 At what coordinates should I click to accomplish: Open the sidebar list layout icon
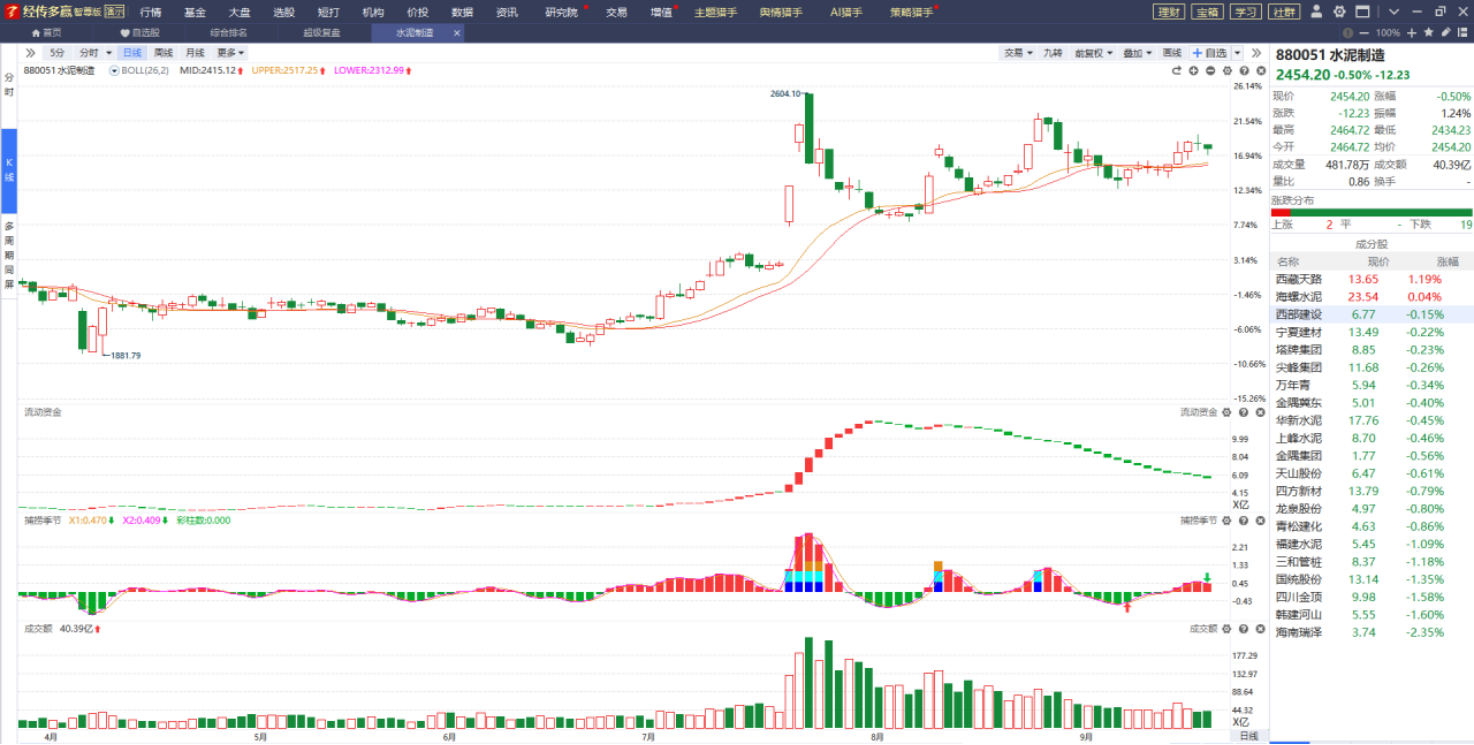[1463, 33]
